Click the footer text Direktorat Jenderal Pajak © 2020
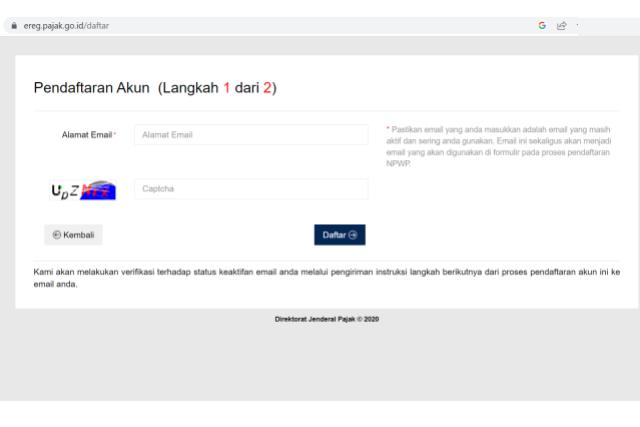Image resolution: width=640 pixels, height=427 pixels. pos(327,319)
